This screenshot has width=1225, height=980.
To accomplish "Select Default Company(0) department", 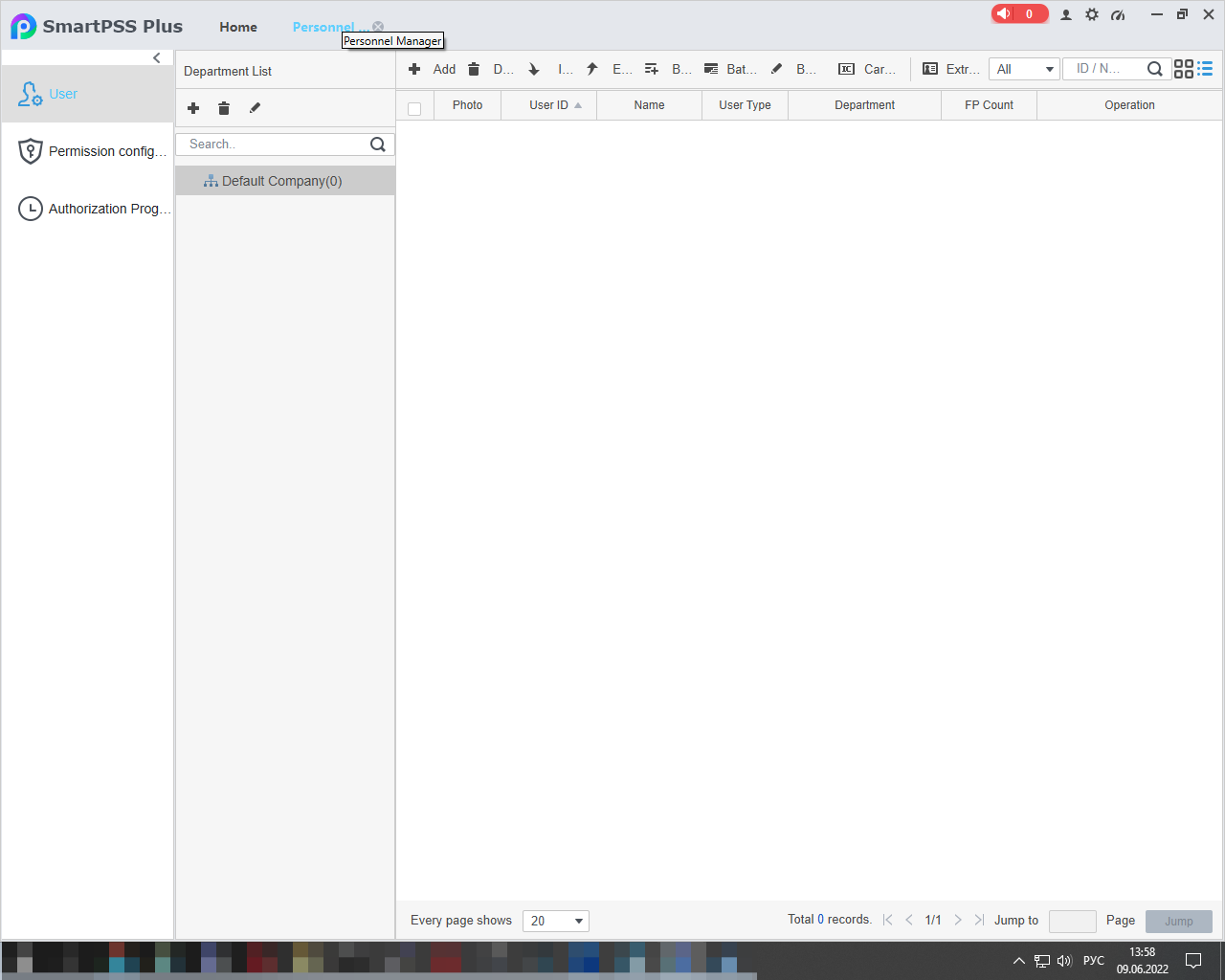I will [x=285, y=181].
